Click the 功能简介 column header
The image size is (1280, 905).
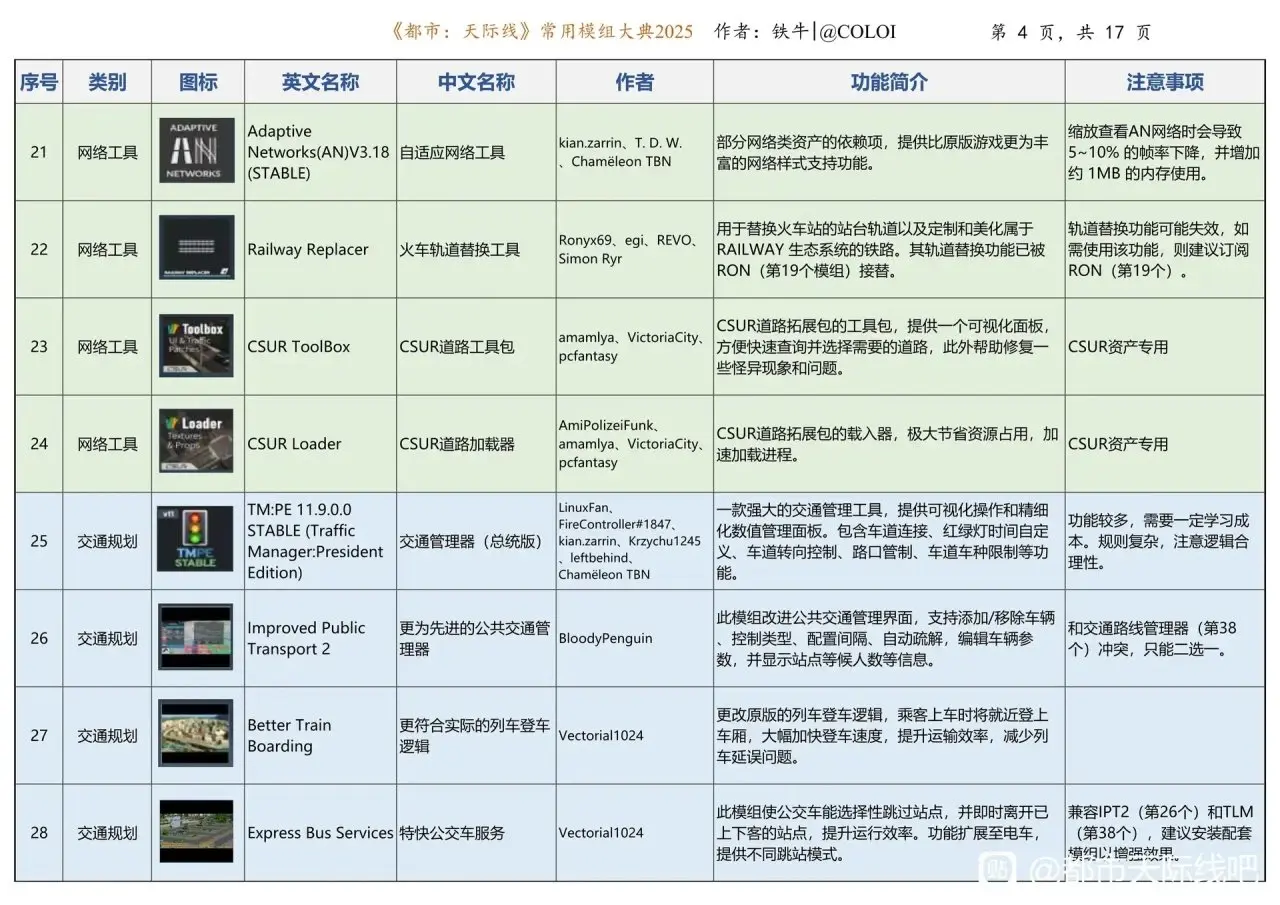(x=888, y=82)
